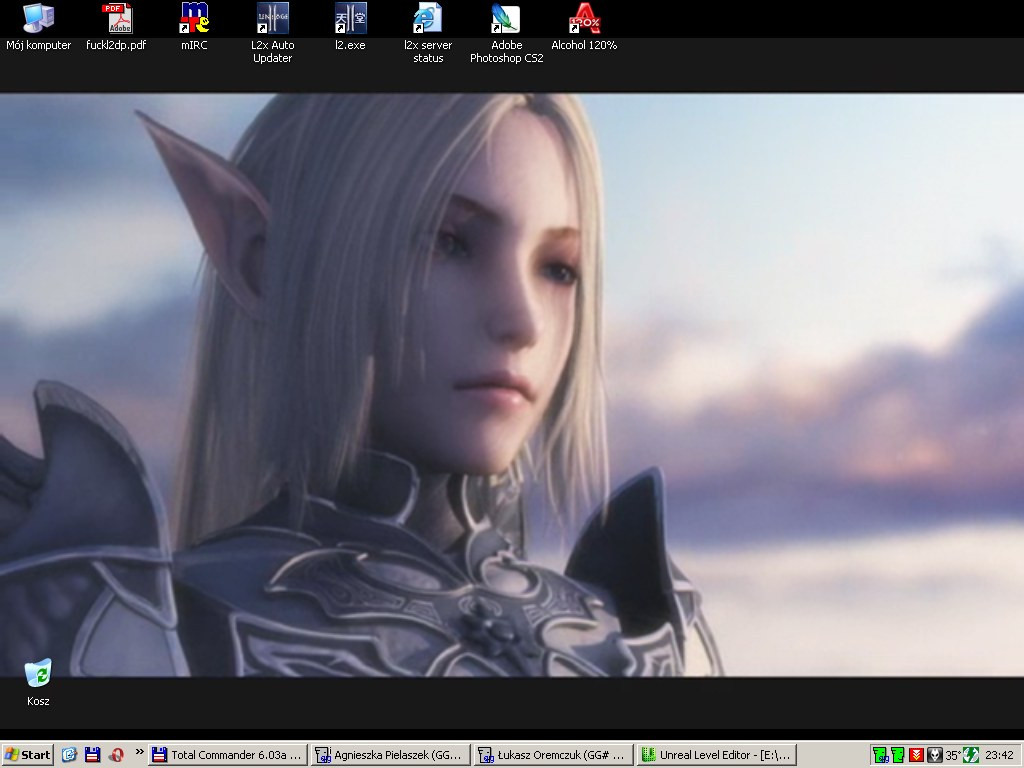Open the fuckl2dp.pdf file icon

[x=116, y=27]
